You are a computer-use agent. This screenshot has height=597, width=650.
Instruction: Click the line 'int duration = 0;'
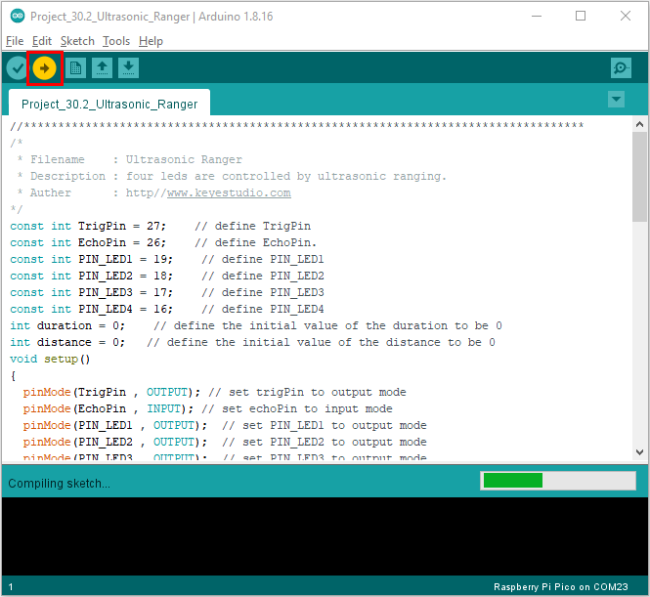pyautogui.click(x=67, y=325)
